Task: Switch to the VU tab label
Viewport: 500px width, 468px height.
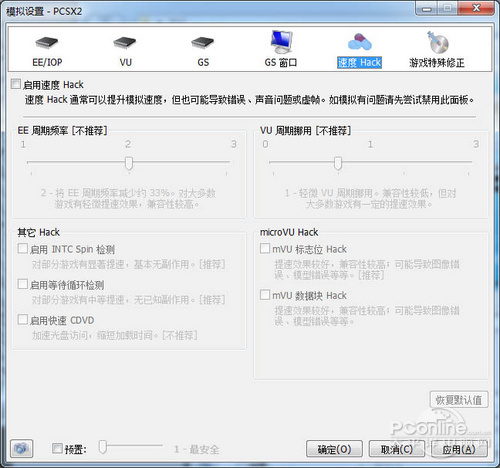Action: [x=125, y=62]
